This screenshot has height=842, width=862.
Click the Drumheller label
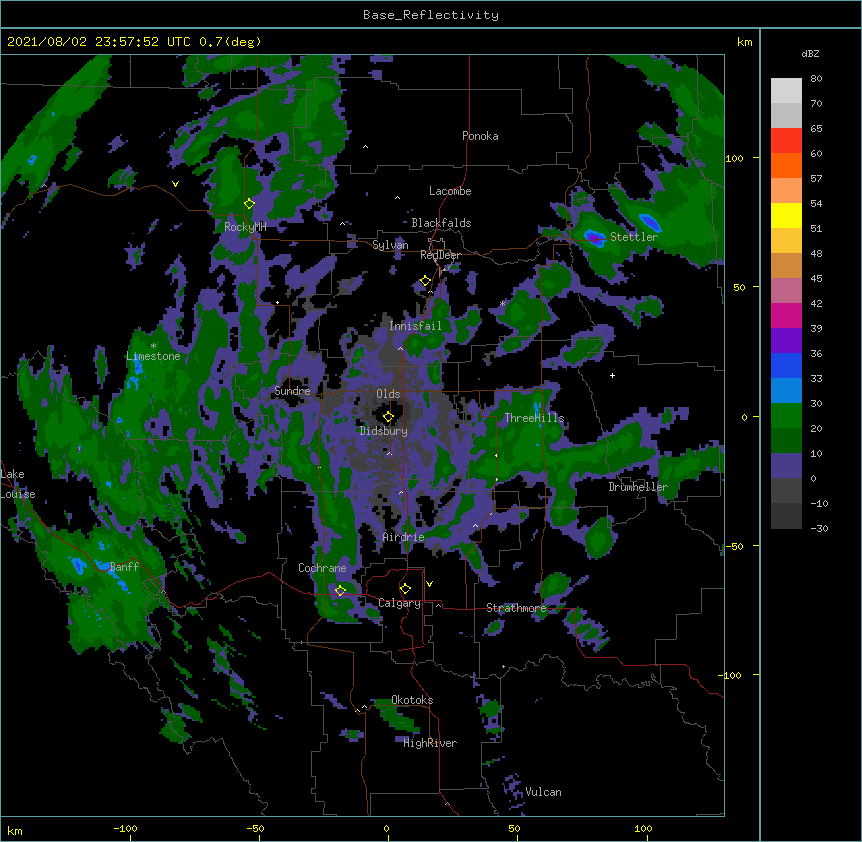[638, 487]
